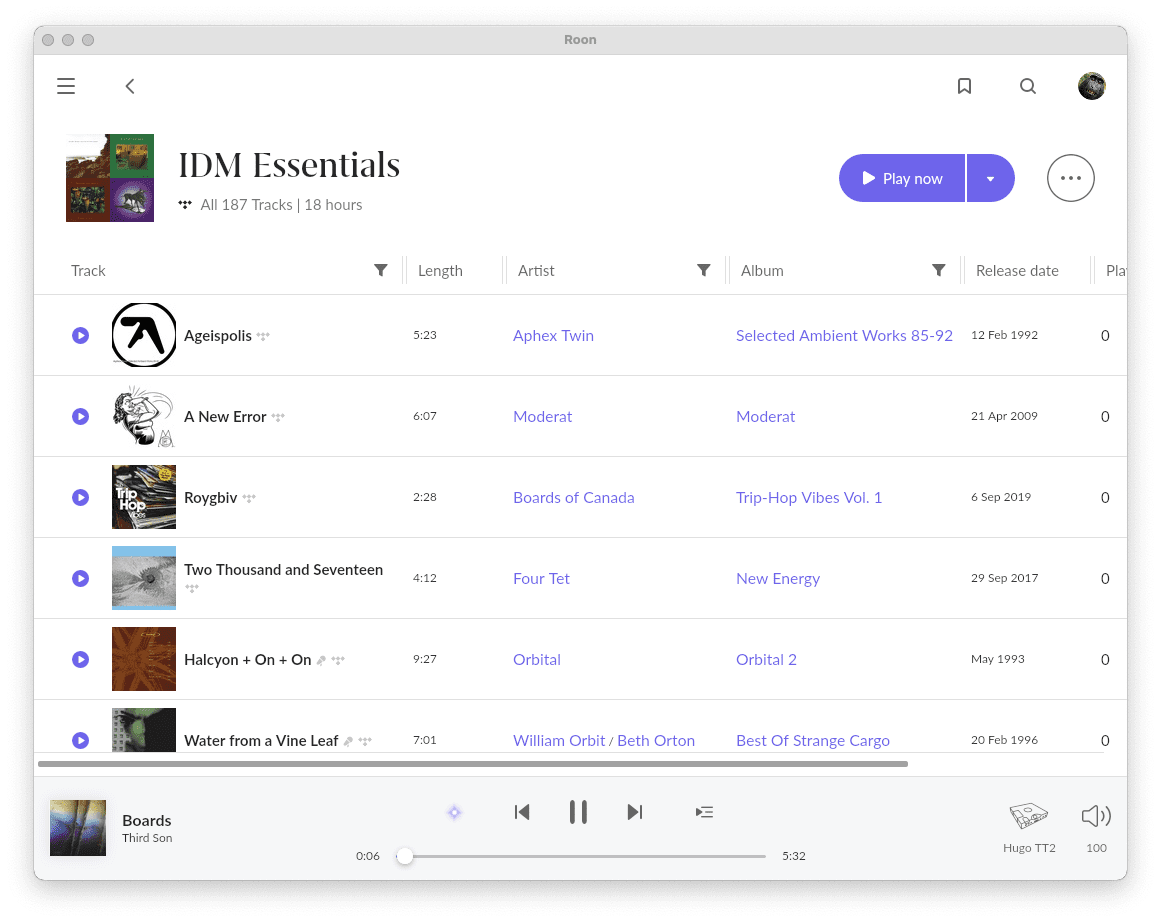
Task: Click the seek bar position handle
Action: click(x=404, y=856)
